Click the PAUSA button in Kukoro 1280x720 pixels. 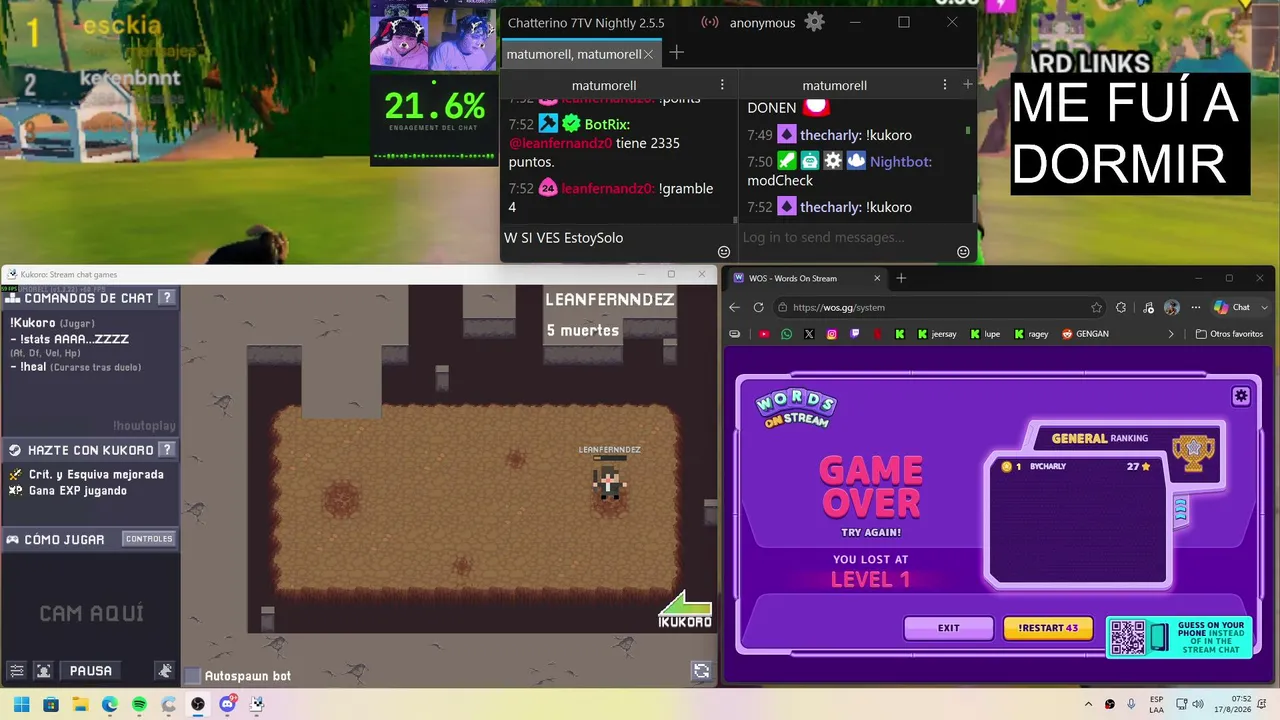pyautogui.click(x=90, y=671)
